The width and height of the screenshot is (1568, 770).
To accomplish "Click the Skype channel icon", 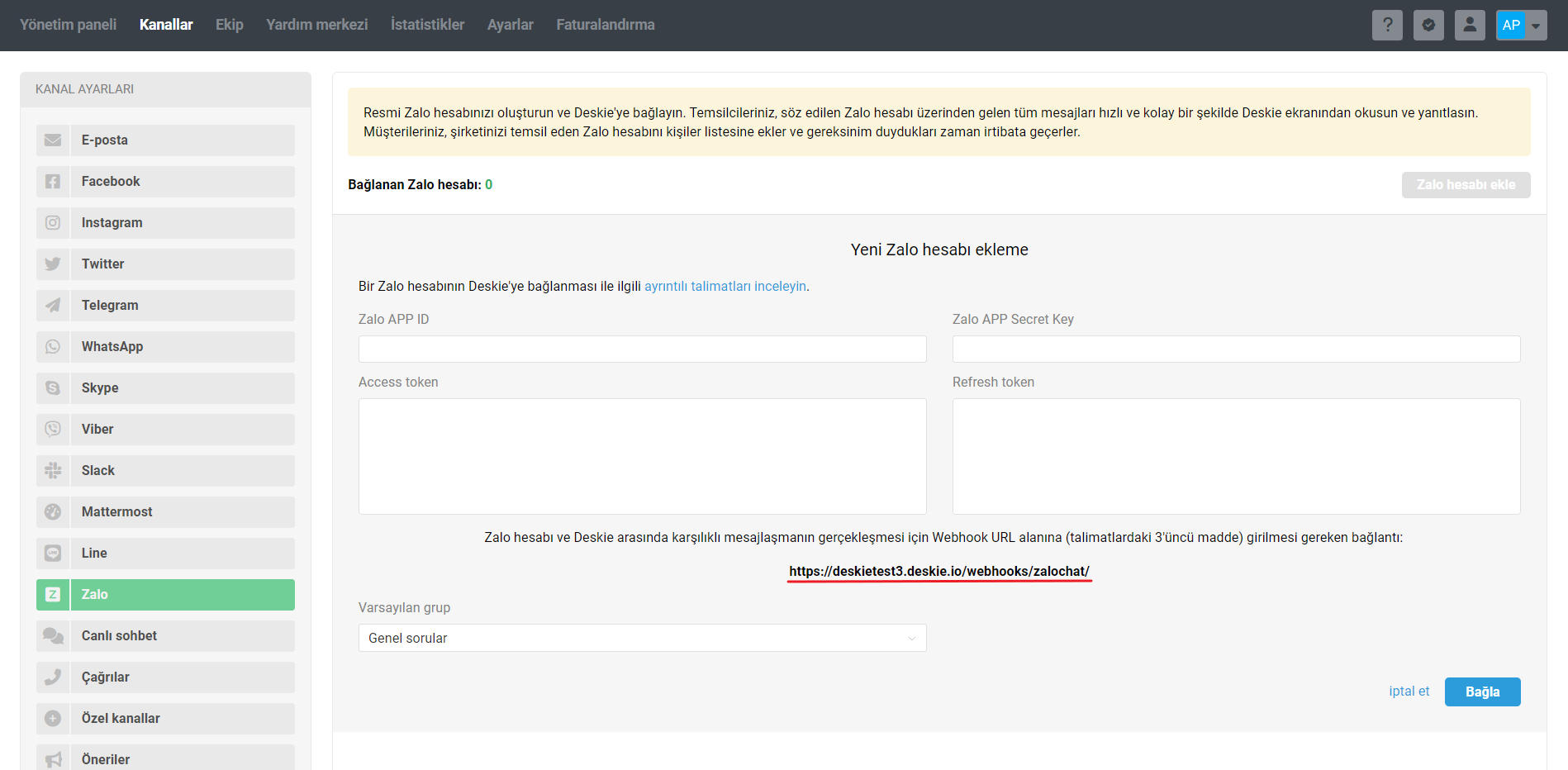I will pyautogui.click(x=53, y=388).
